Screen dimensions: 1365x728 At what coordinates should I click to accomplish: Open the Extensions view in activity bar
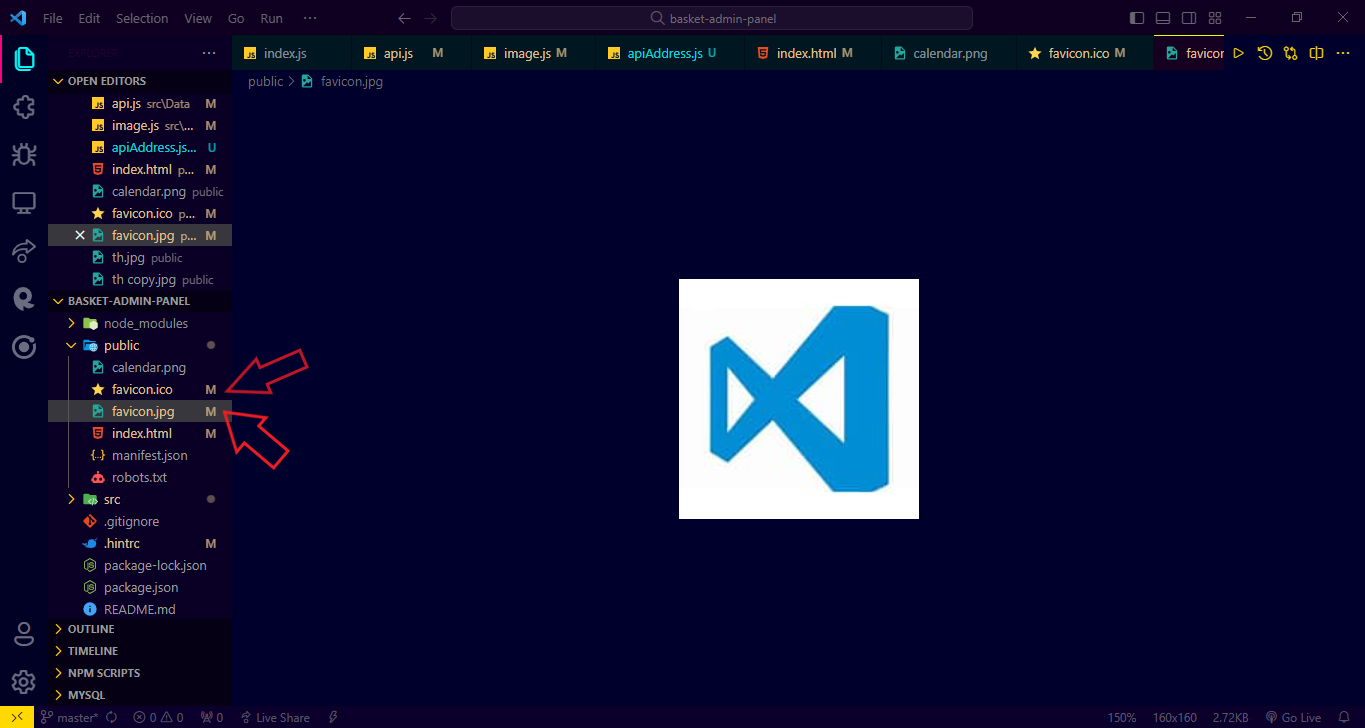tap(24, 108)
